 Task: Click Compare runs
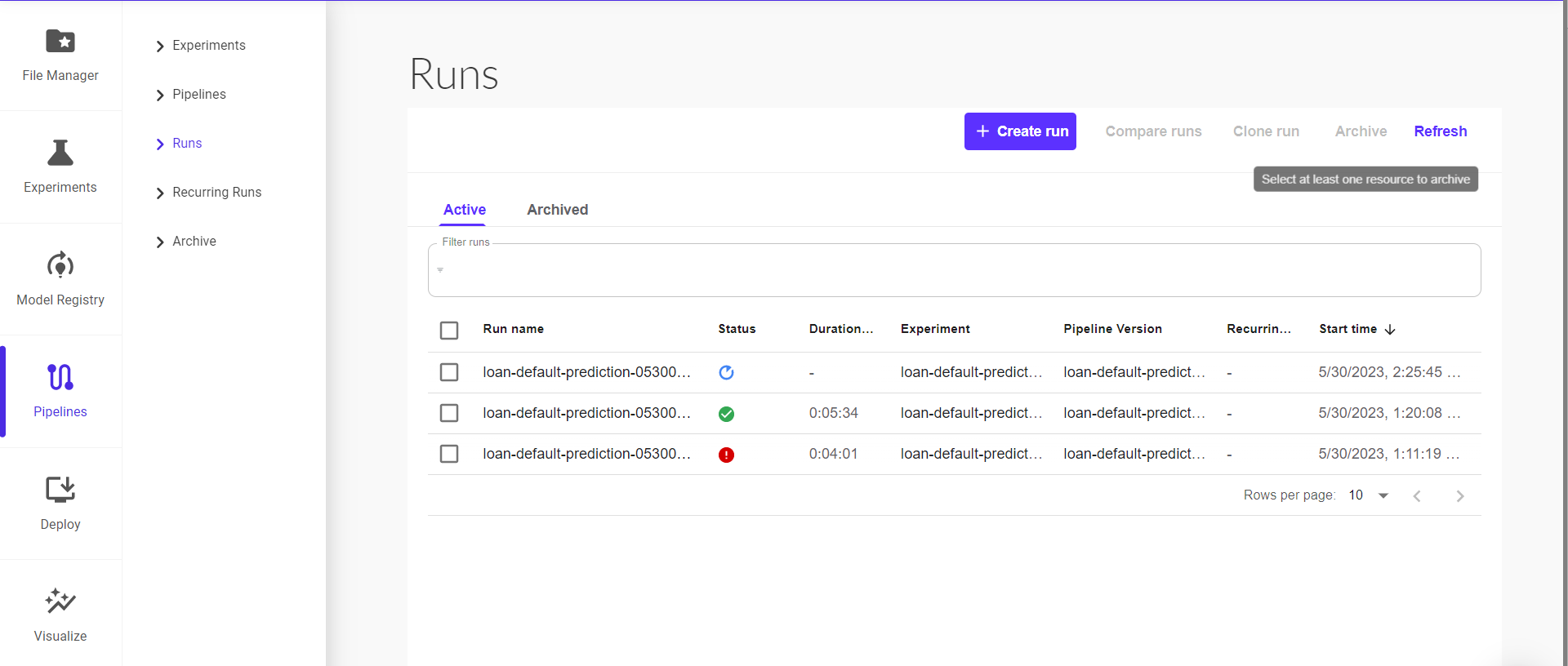point(1153,131)
